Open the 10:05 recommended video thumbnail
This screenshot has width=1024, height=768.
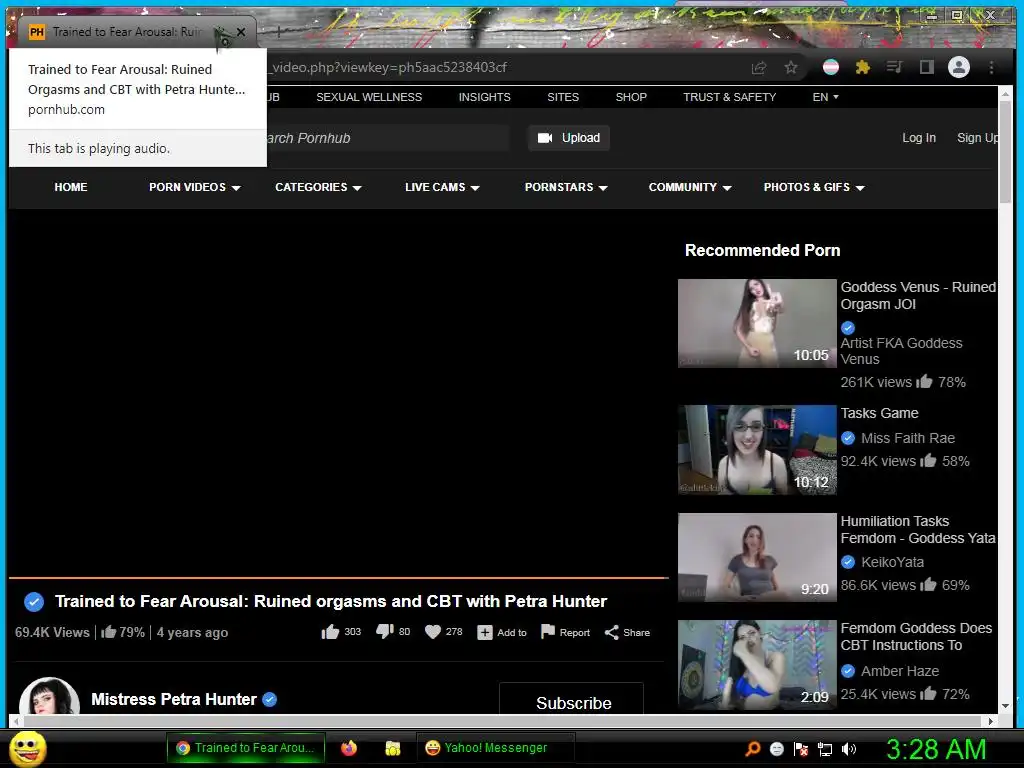click(757, 323)
